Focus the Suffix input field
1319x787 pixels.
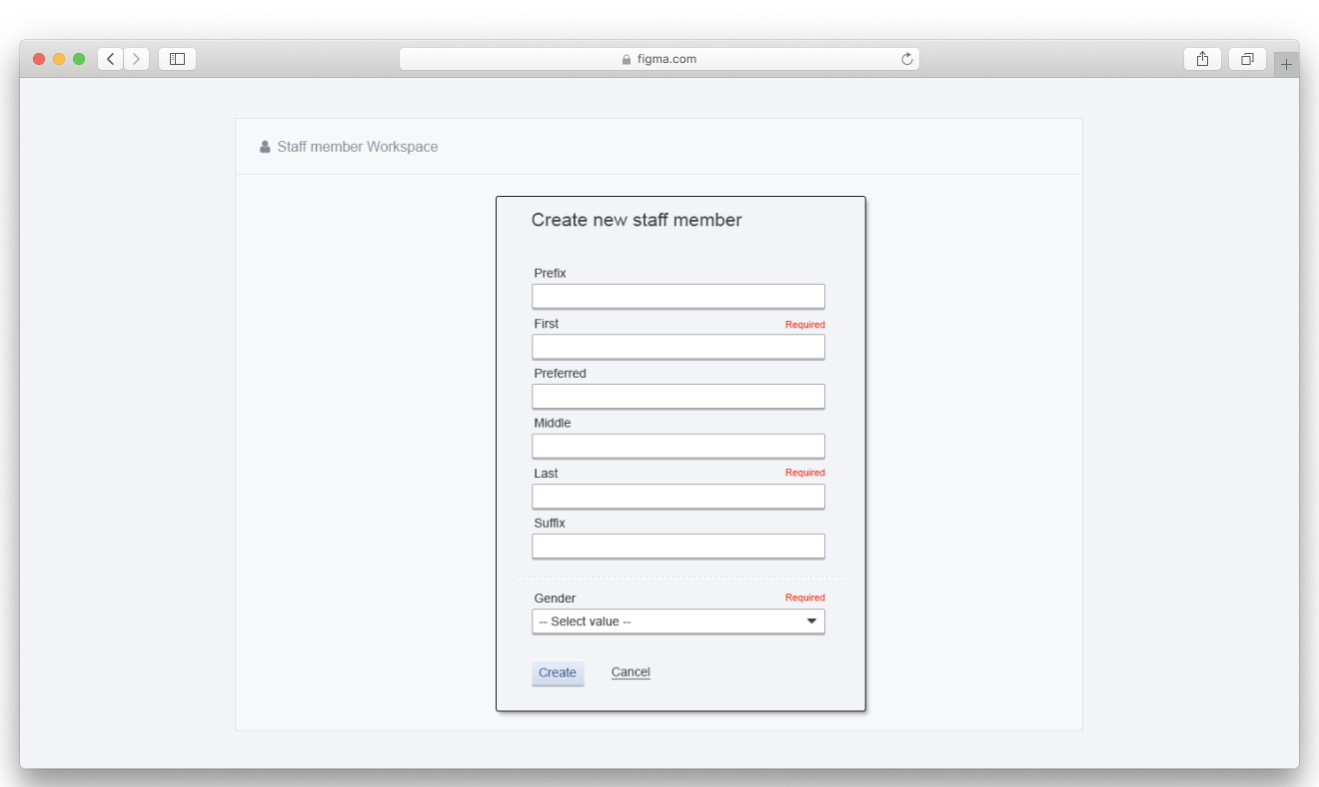click(x=678, y=546)
